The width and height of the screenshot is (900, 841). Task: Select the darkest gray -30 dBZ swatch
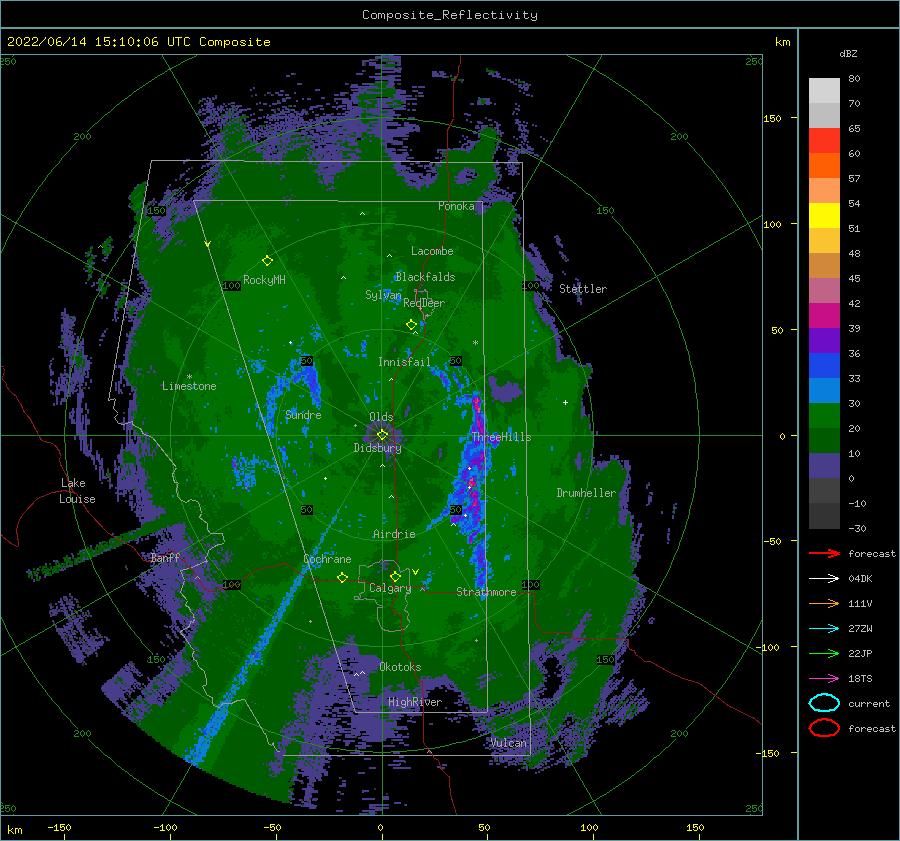pos(824,516)
